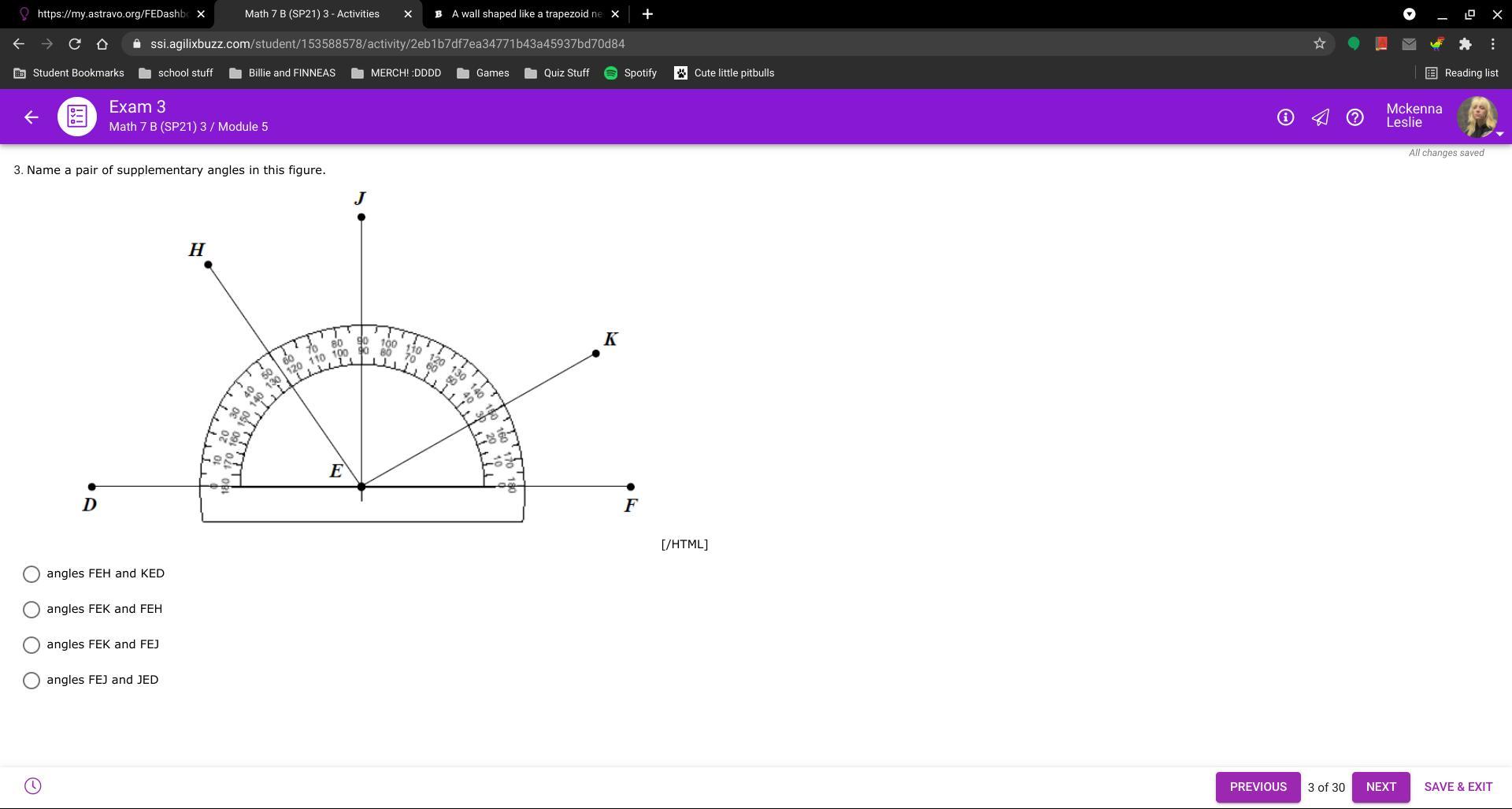Image resolution: width=1512 pixels, height=809 pixels.
Task: Open the Cute little pitbulls bookmark
Action: click(x=724, y=73)
